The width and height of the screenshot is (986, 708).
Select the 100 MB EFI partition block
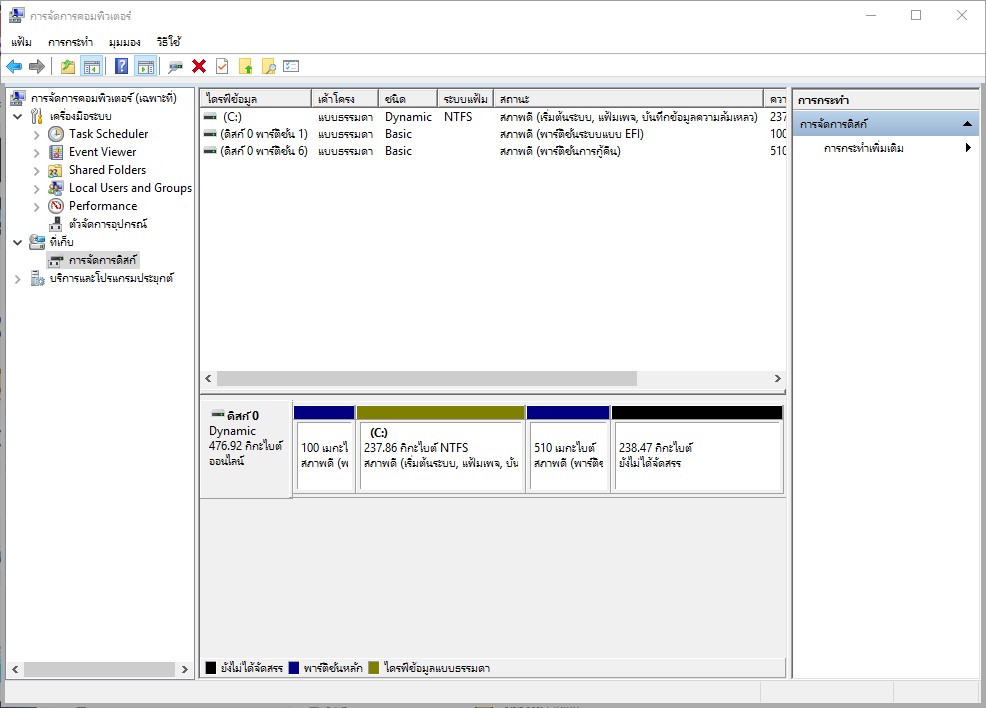pyautogui.click(x=324, y=448)
